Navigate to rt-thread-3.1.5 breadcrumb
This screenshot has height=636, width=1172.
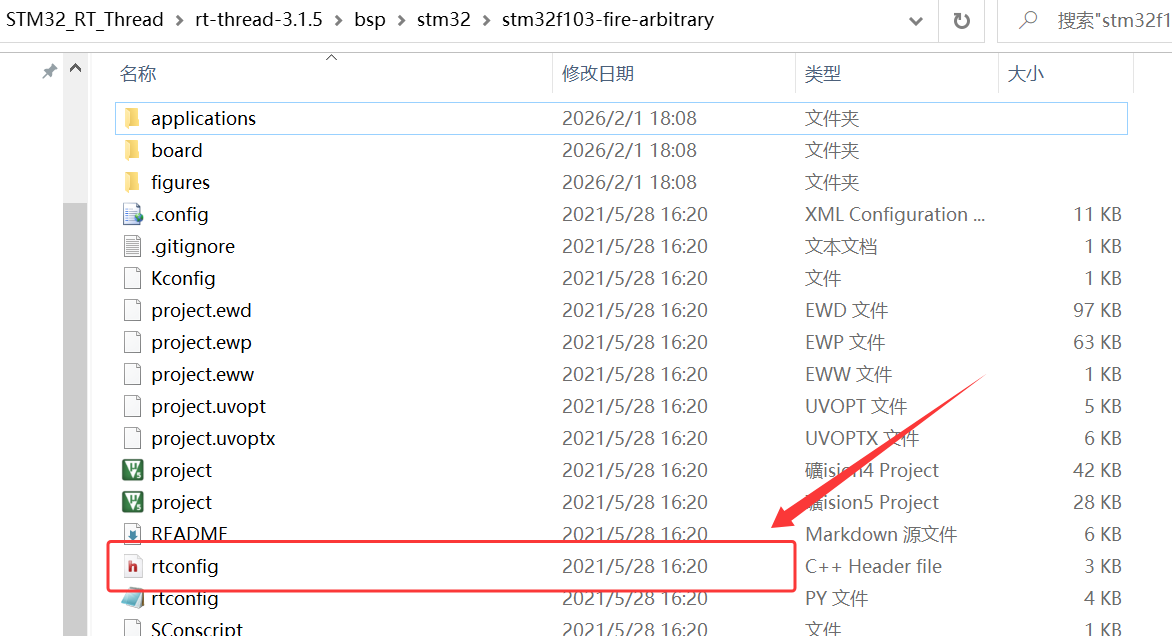click(x=259, y=19)
